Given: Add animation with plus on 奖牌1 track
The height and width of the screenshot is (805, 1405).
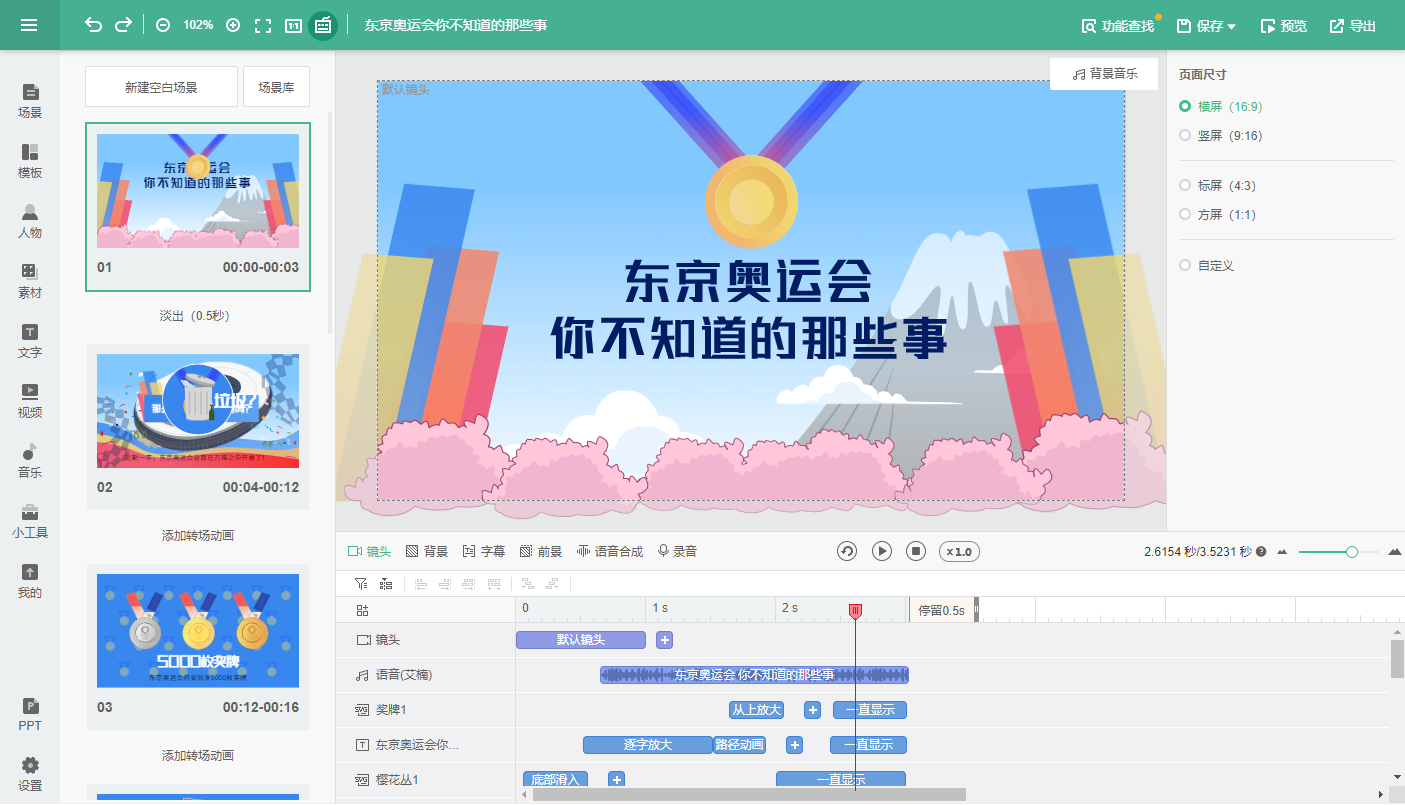Looking at the screenshot, I should [x=813, y=710].
